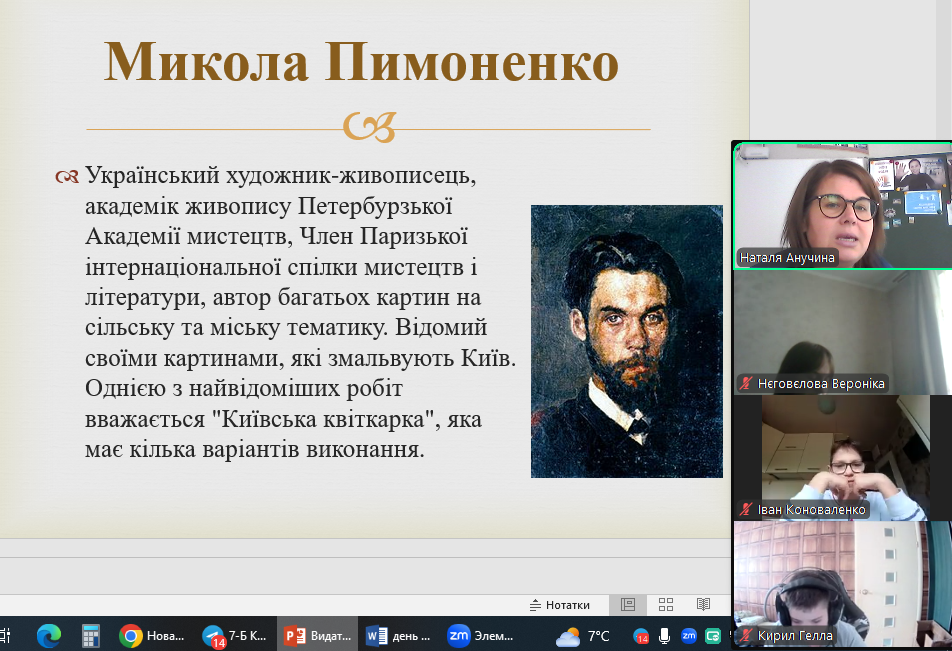The height and width of the screenshot is (651, 952).
Task: Click the slide text about Київська квіткарка
Action: (x=284, y=419)
